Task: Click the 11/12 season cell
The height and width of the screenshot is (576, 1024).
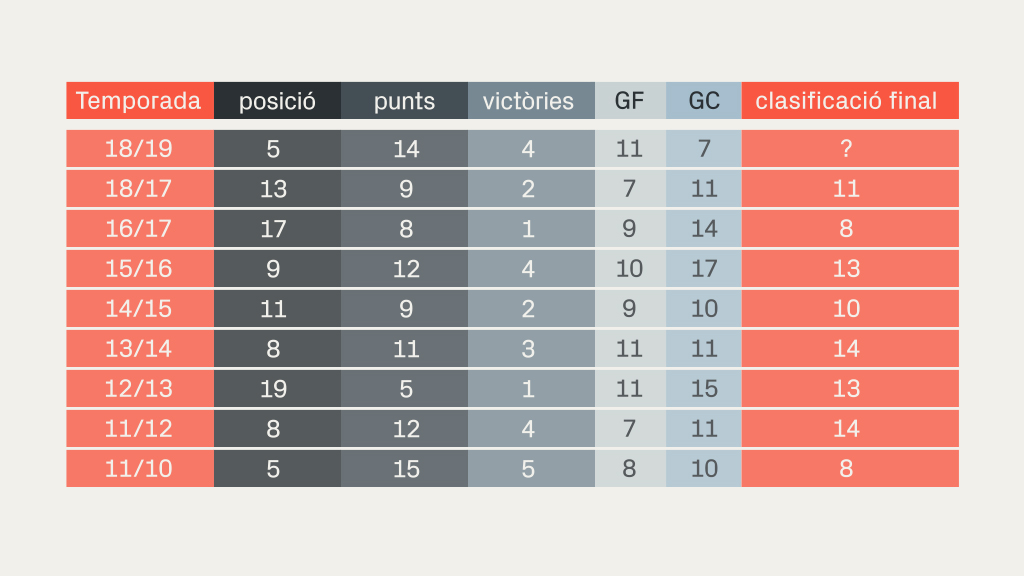Action: (x=140, y=428)
